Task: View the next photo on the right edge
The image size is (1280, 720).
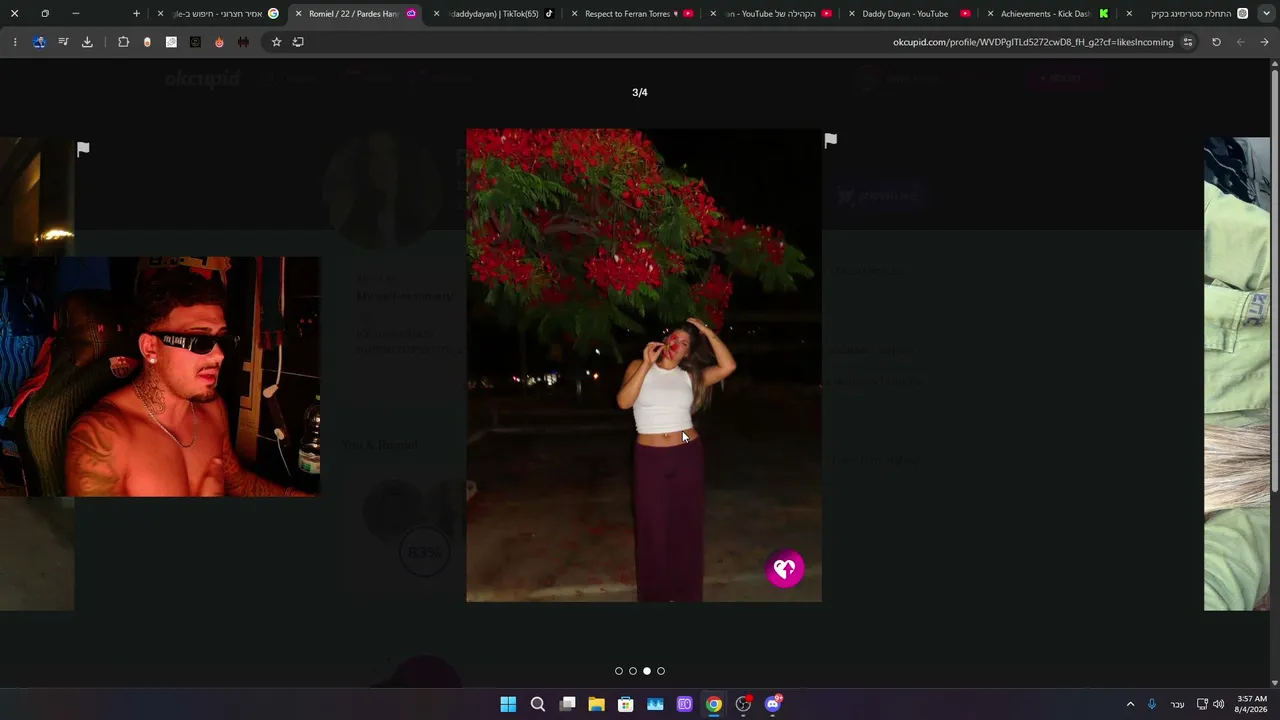Action: [1237, 374]
